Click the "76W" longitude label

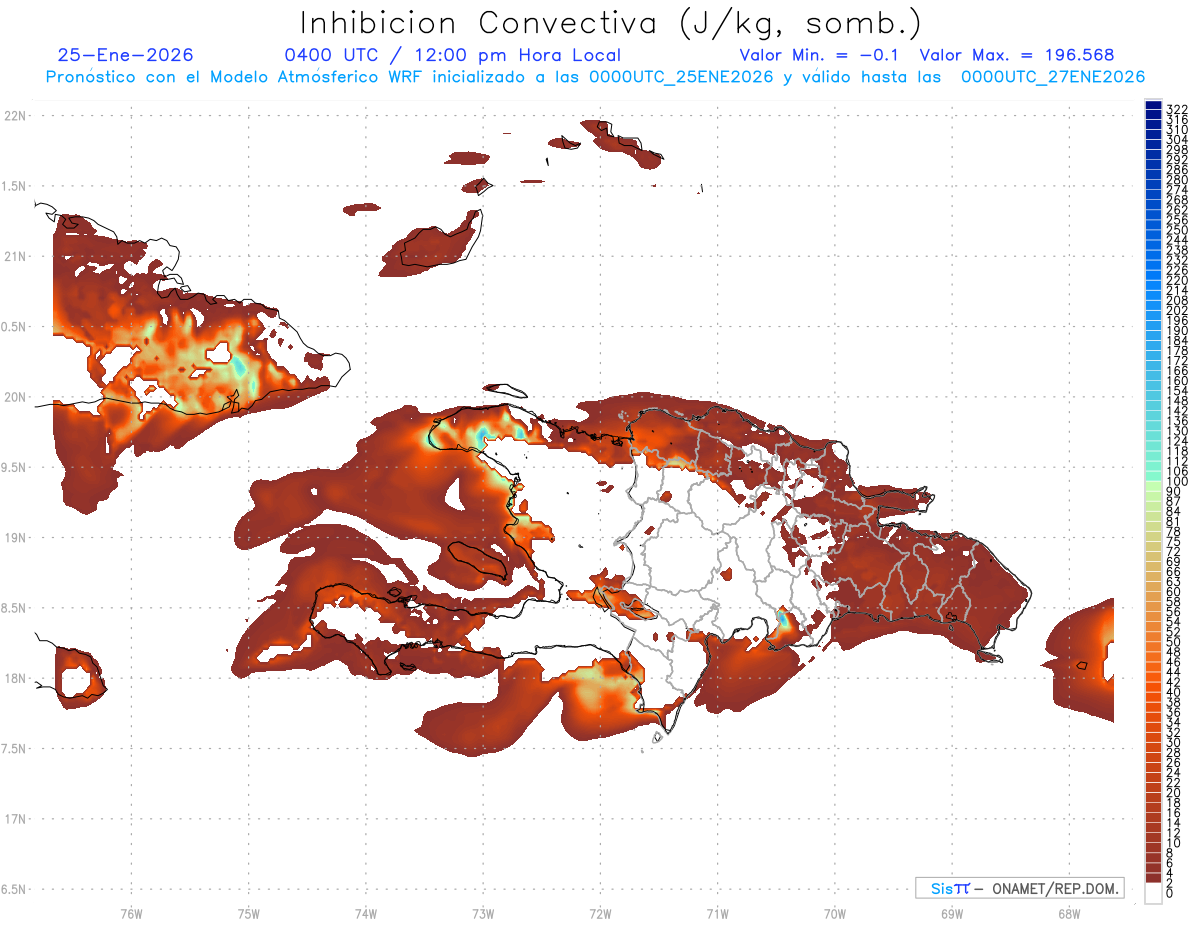click(131, 913)
